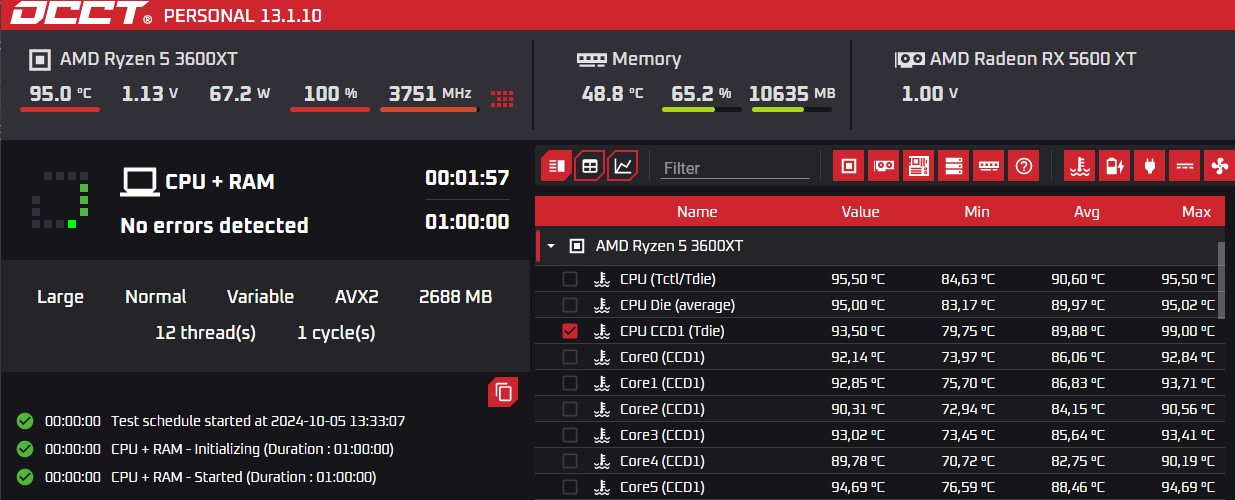This screenshot has width=1235, height=500.
Task: Toggle the GPU sensor filter icon
Action: coord(883,166)
